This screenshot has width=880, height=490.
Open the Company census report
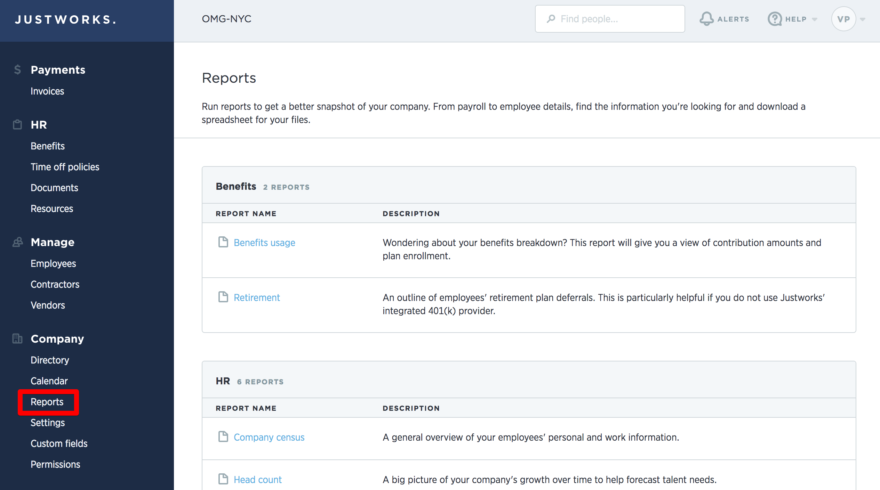[x=269, y=437]
